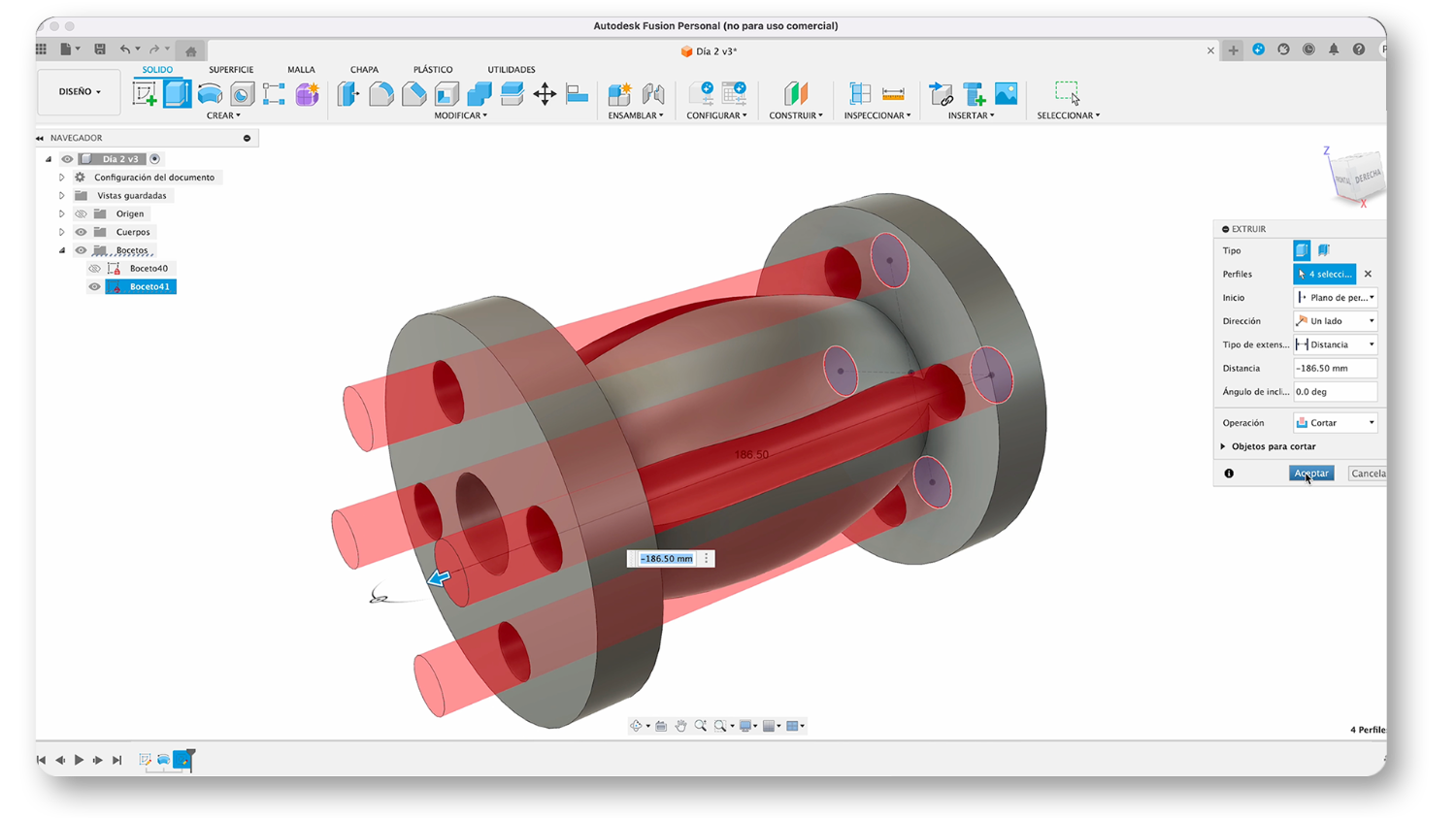The width and height of the screenshot is (1456, 818).
Task: Click the window Select tool icon
Action: click(1068, 93)
